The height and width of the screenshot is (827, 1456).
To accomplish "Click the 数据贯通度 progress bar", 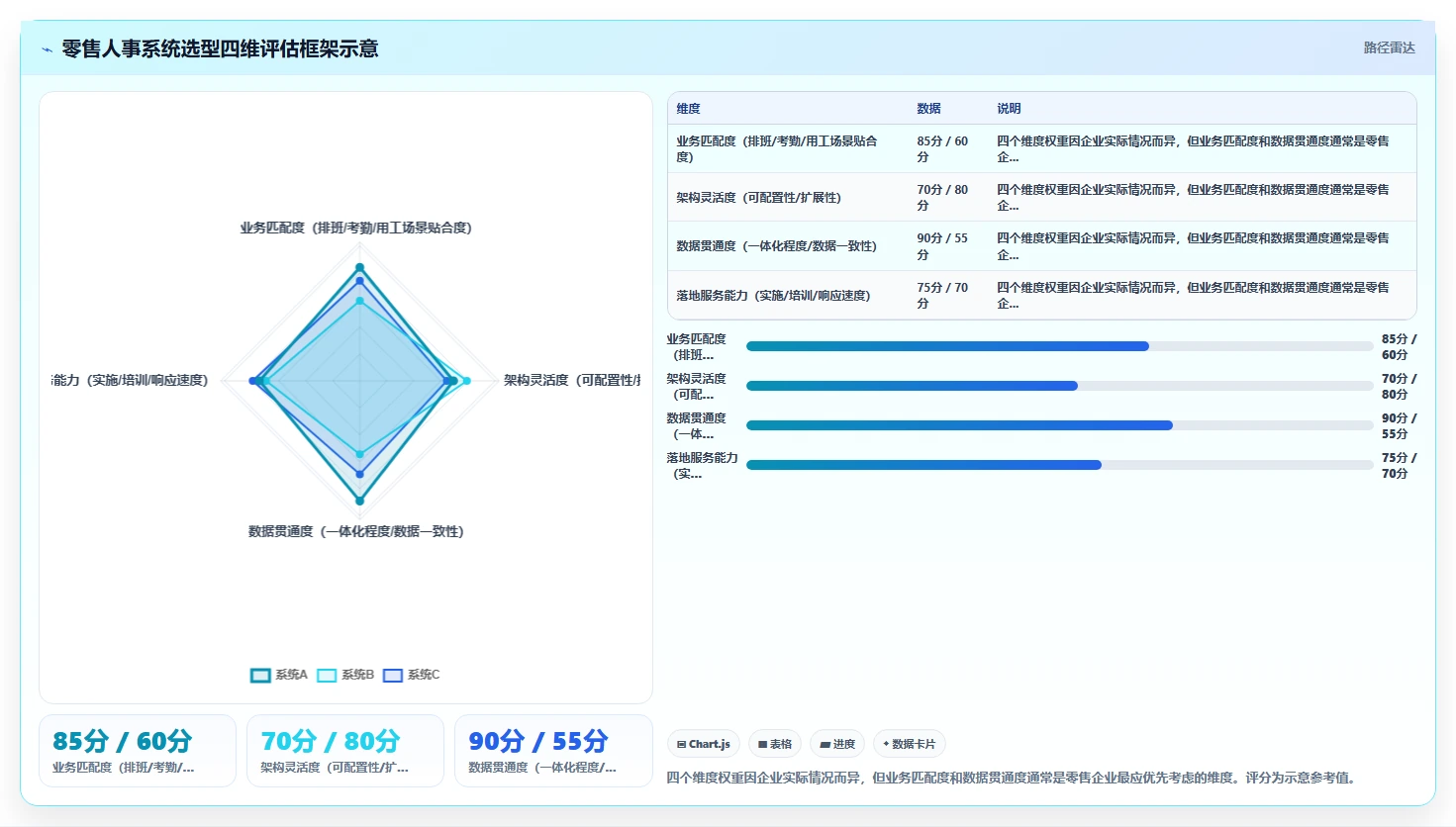I will click(x=1060, y=425).
